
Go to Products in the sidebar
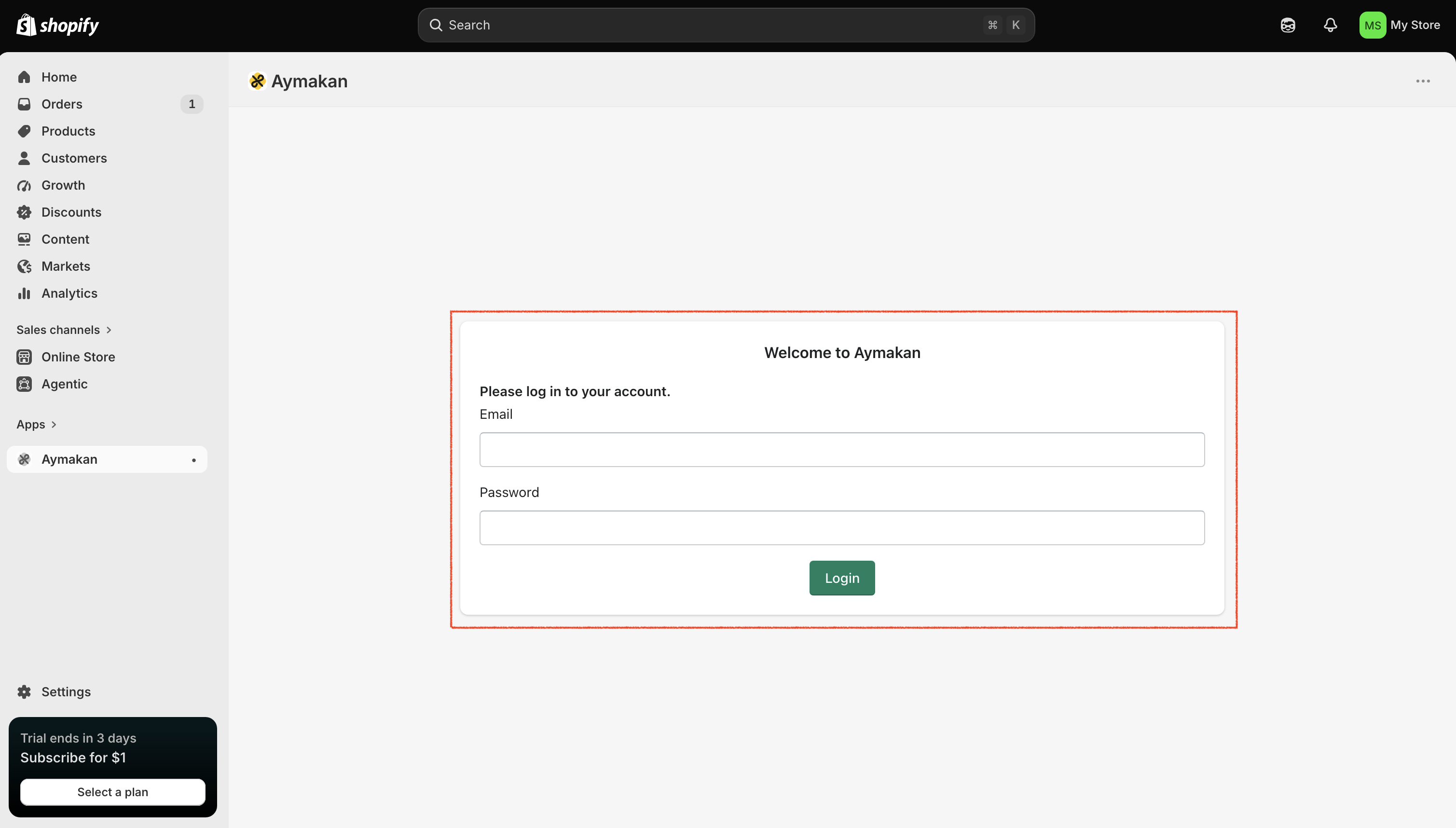[107, 131]
